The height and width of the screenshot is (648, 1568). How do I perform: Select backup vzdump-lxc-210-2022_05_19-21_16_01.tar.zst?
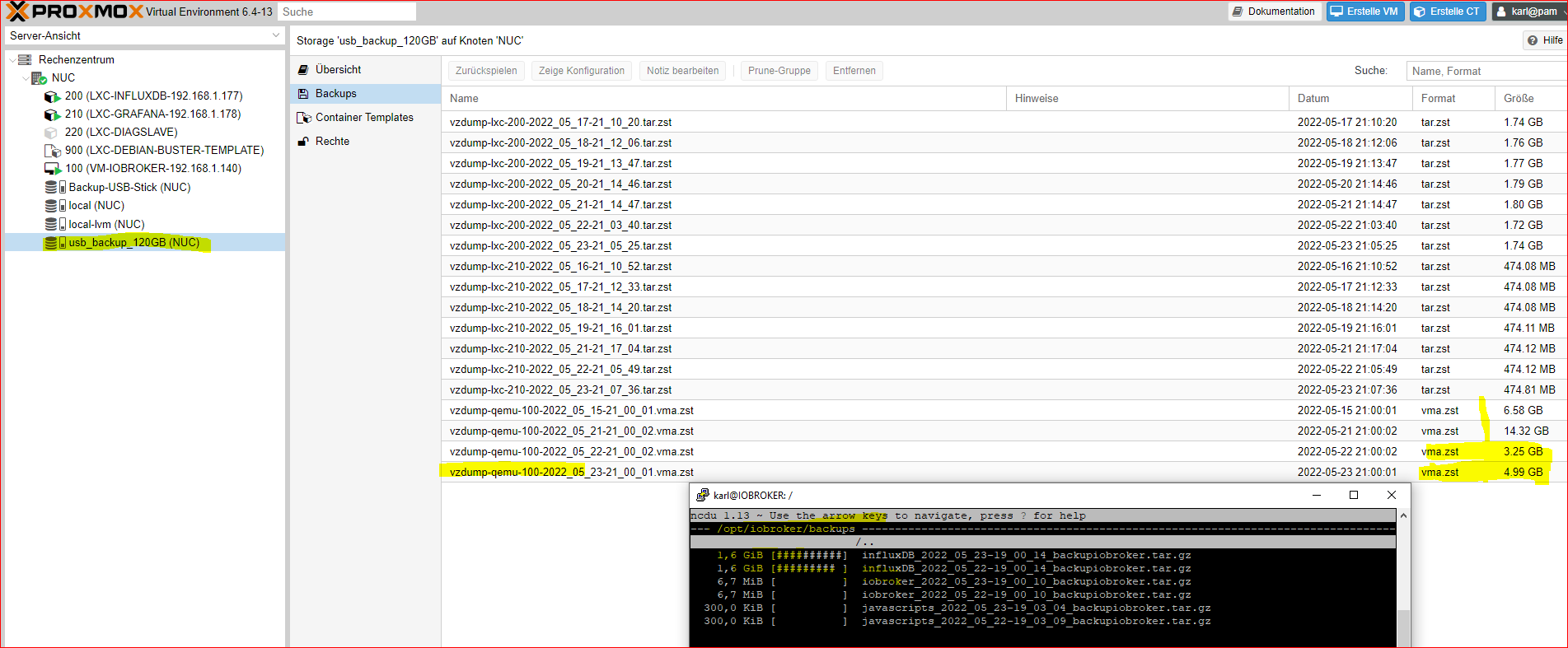click(x=1004, y=328)
